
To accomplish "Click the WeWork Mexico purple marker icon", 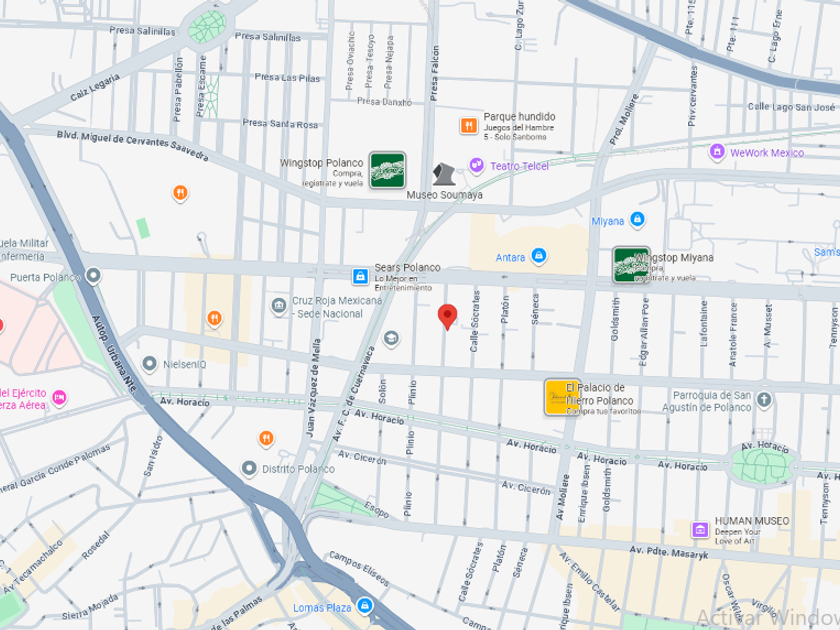I will tap(717, 152).
